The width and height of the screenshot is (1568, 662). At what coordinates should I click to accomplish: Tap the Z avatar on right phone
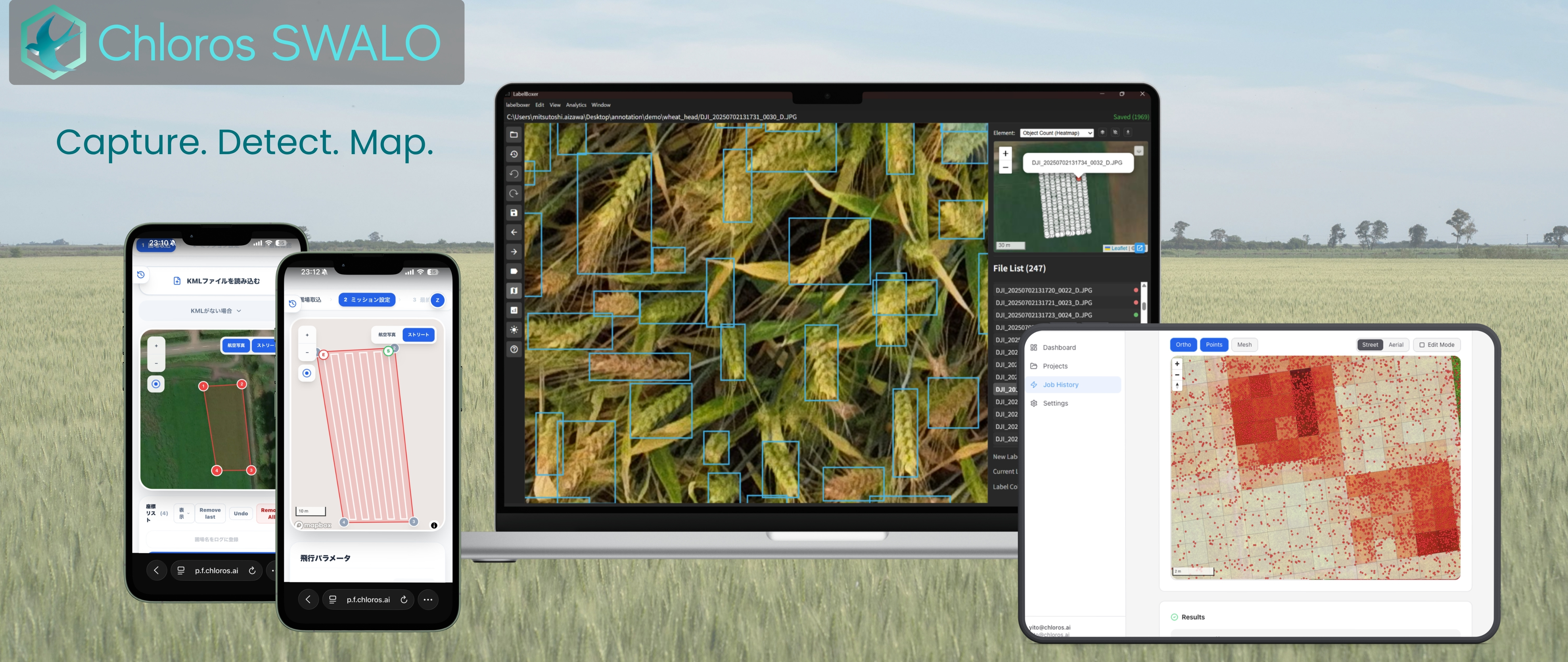(x=437, y=300)
